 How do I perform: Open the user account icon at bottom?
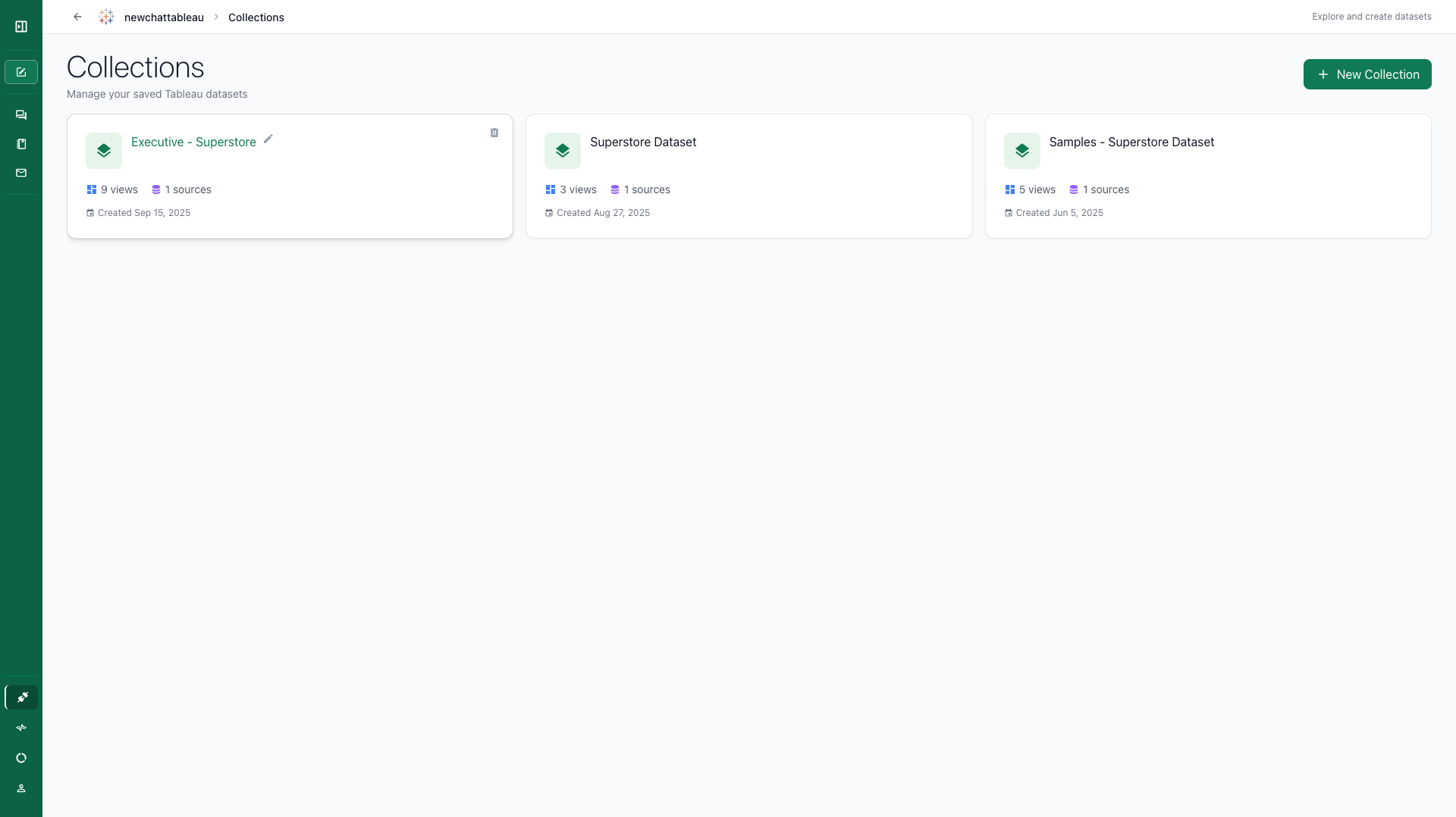point(21,788)
